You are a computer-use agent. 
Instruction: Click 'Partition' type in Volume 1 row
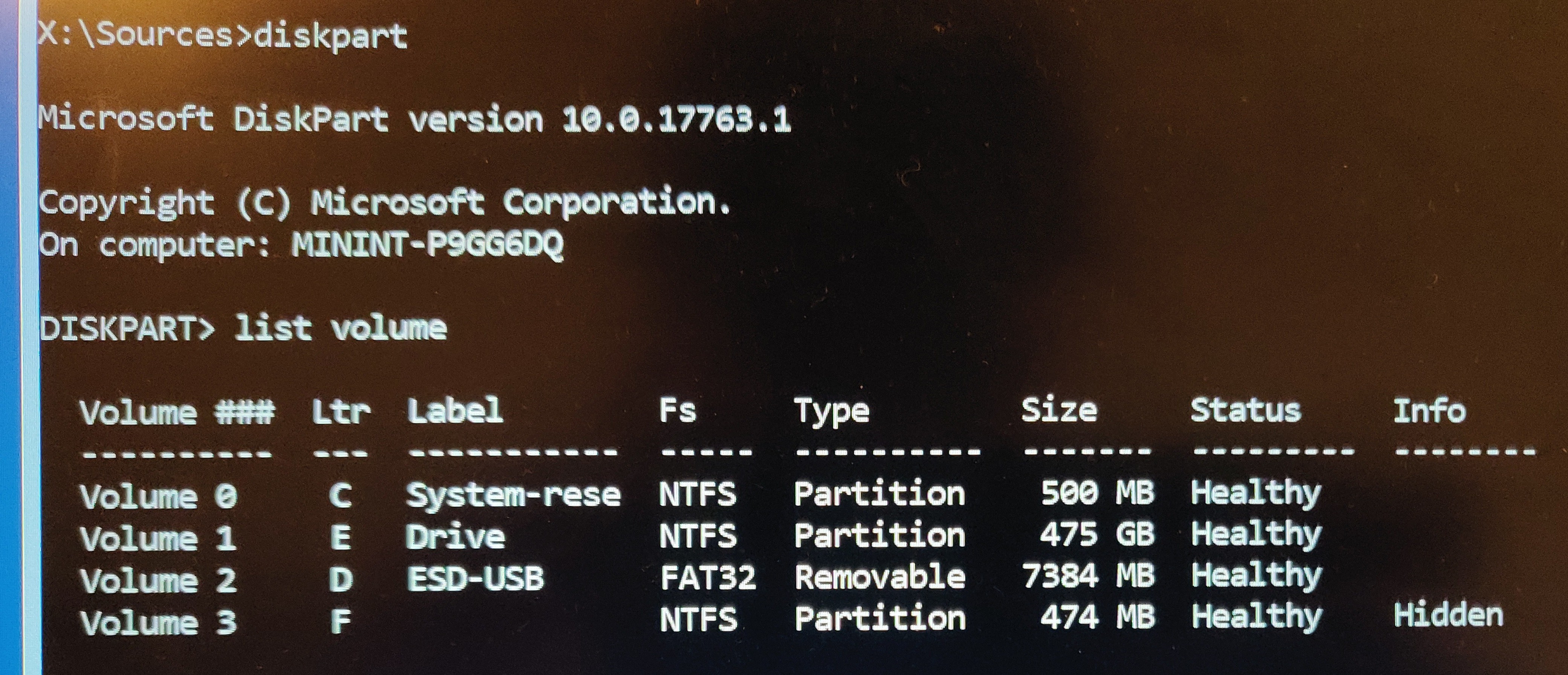pos(879,536)
